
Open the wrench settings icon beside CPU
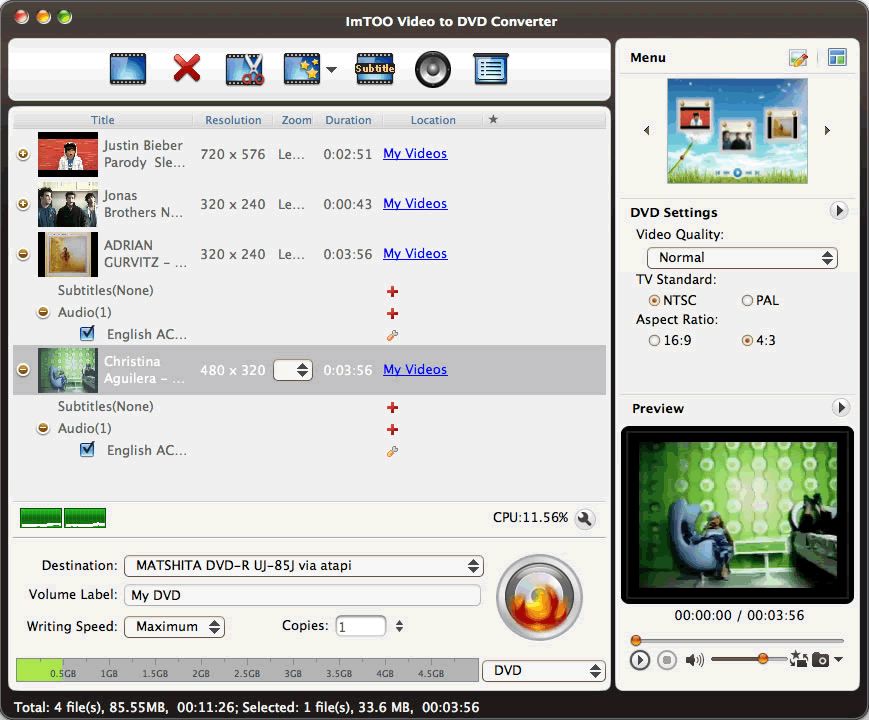click(x=585, y=518)
